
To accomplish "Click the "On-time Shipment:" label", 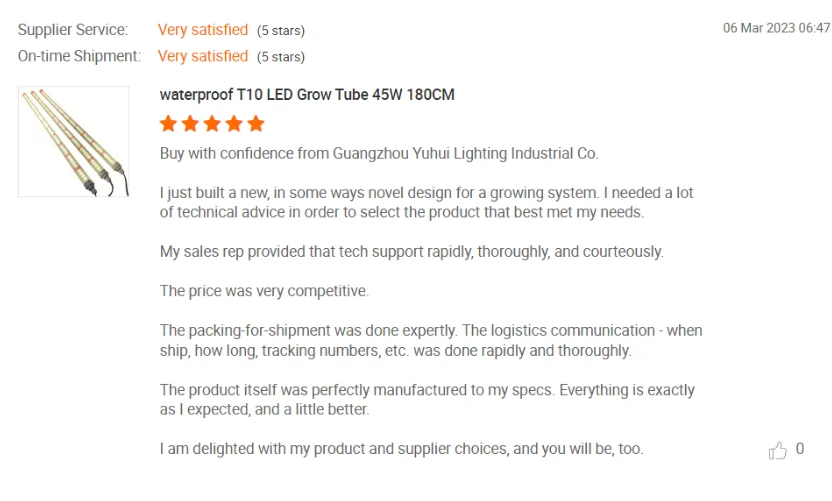I will point(79,56).
